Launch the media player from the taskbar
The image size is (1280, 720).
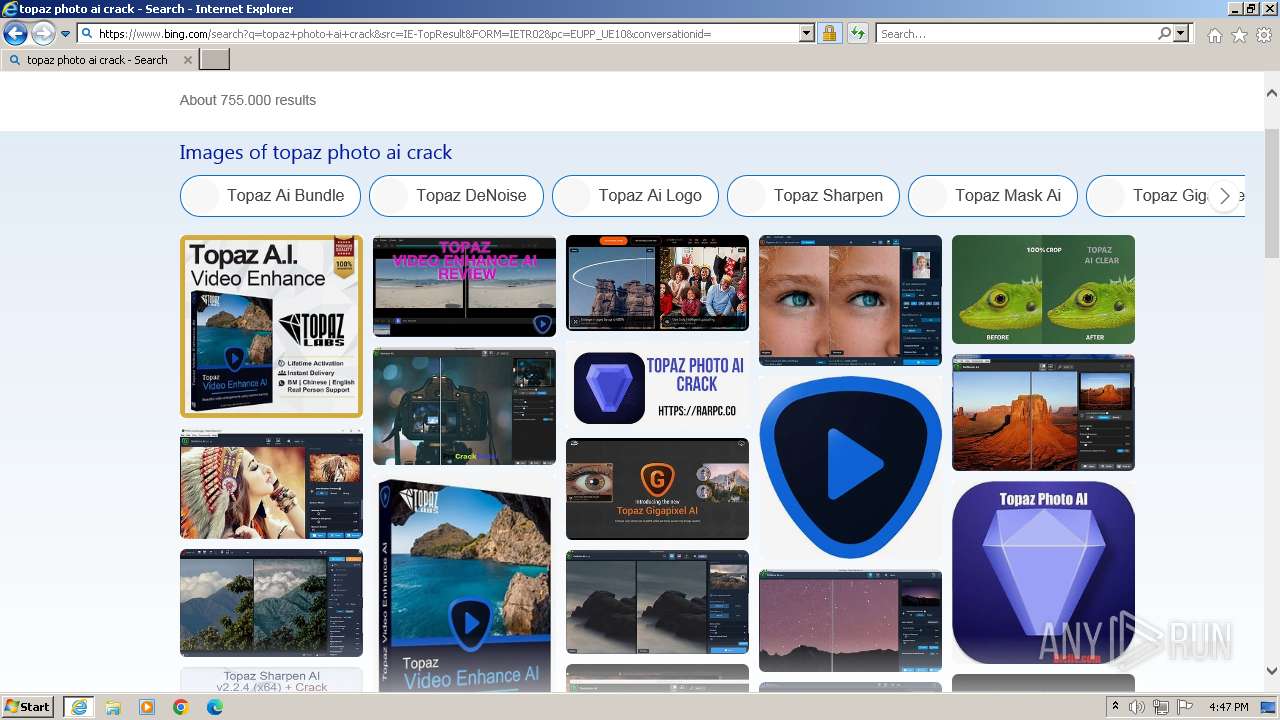click(x=147, y=707)
